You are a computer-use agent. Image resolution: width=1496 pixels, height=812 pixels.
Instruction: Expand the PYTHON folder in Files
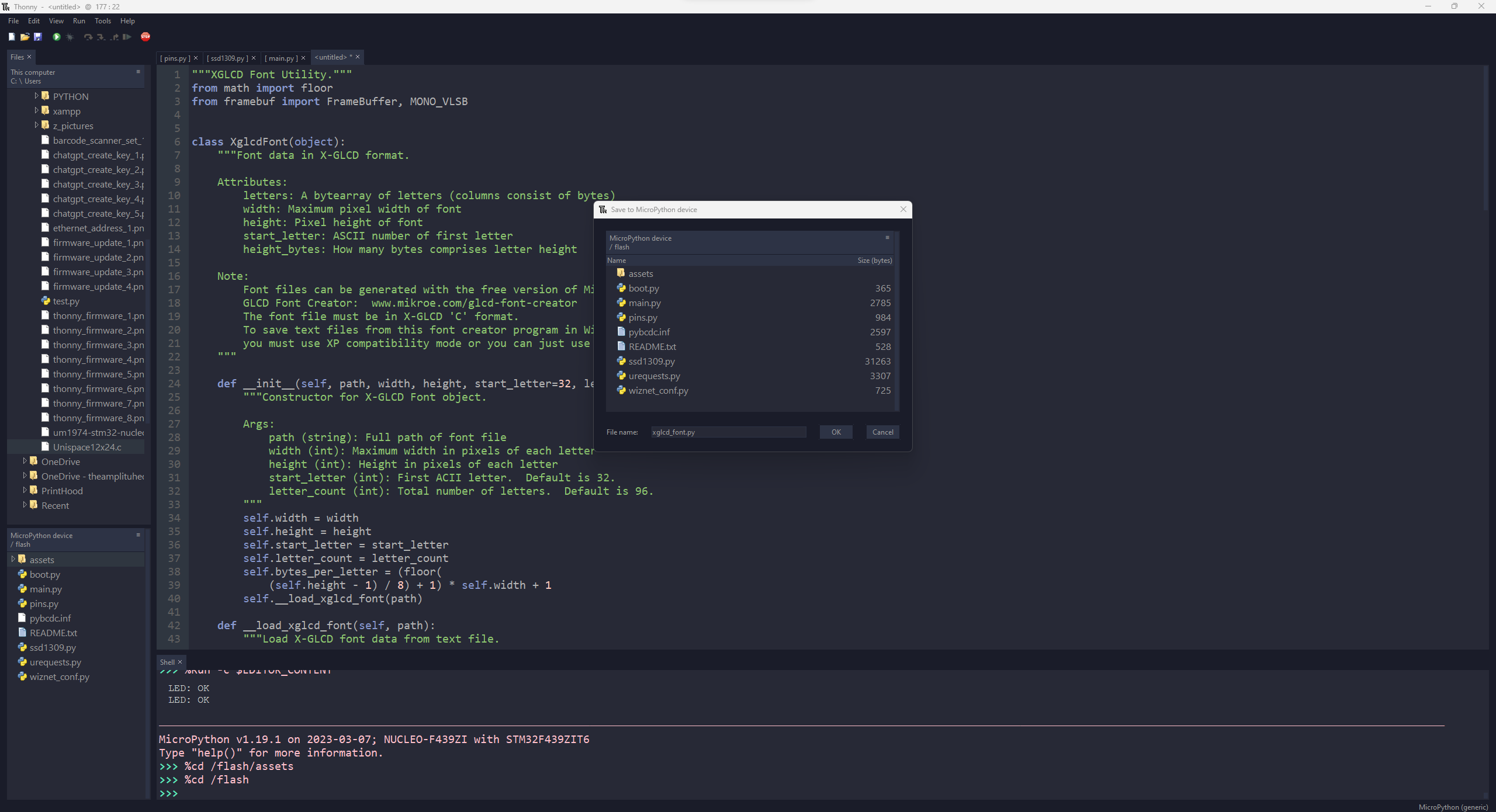[36, 96]
